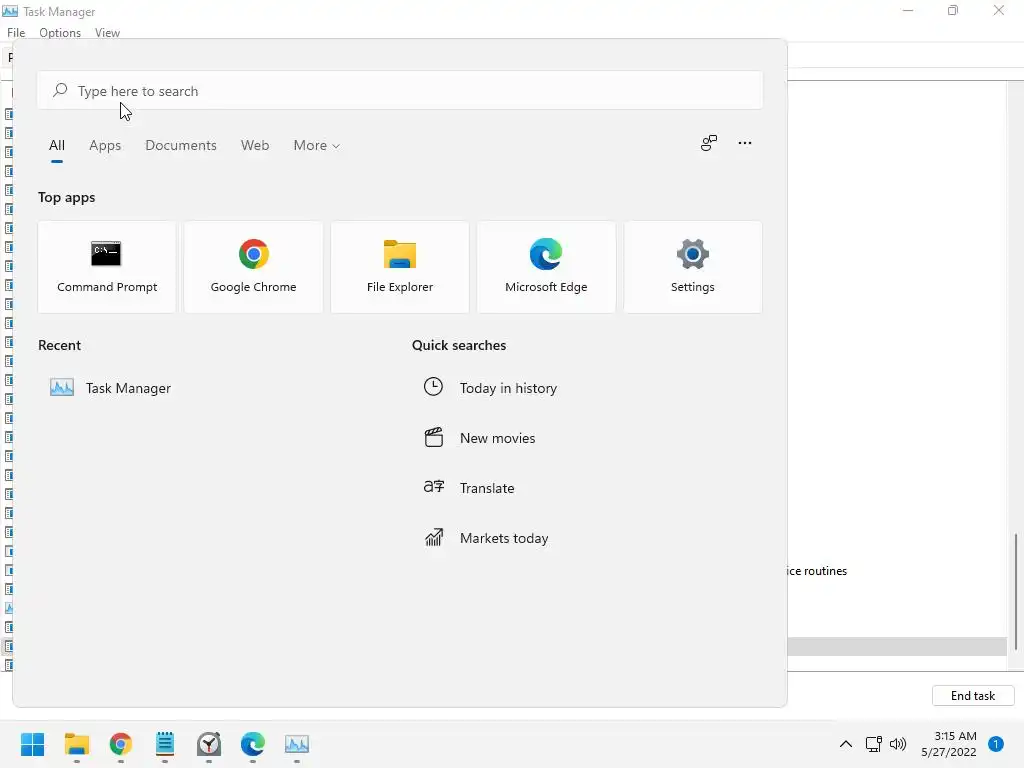1024x768 pixels.
Task: Select the All search tab
Action: tap(57, 145)
